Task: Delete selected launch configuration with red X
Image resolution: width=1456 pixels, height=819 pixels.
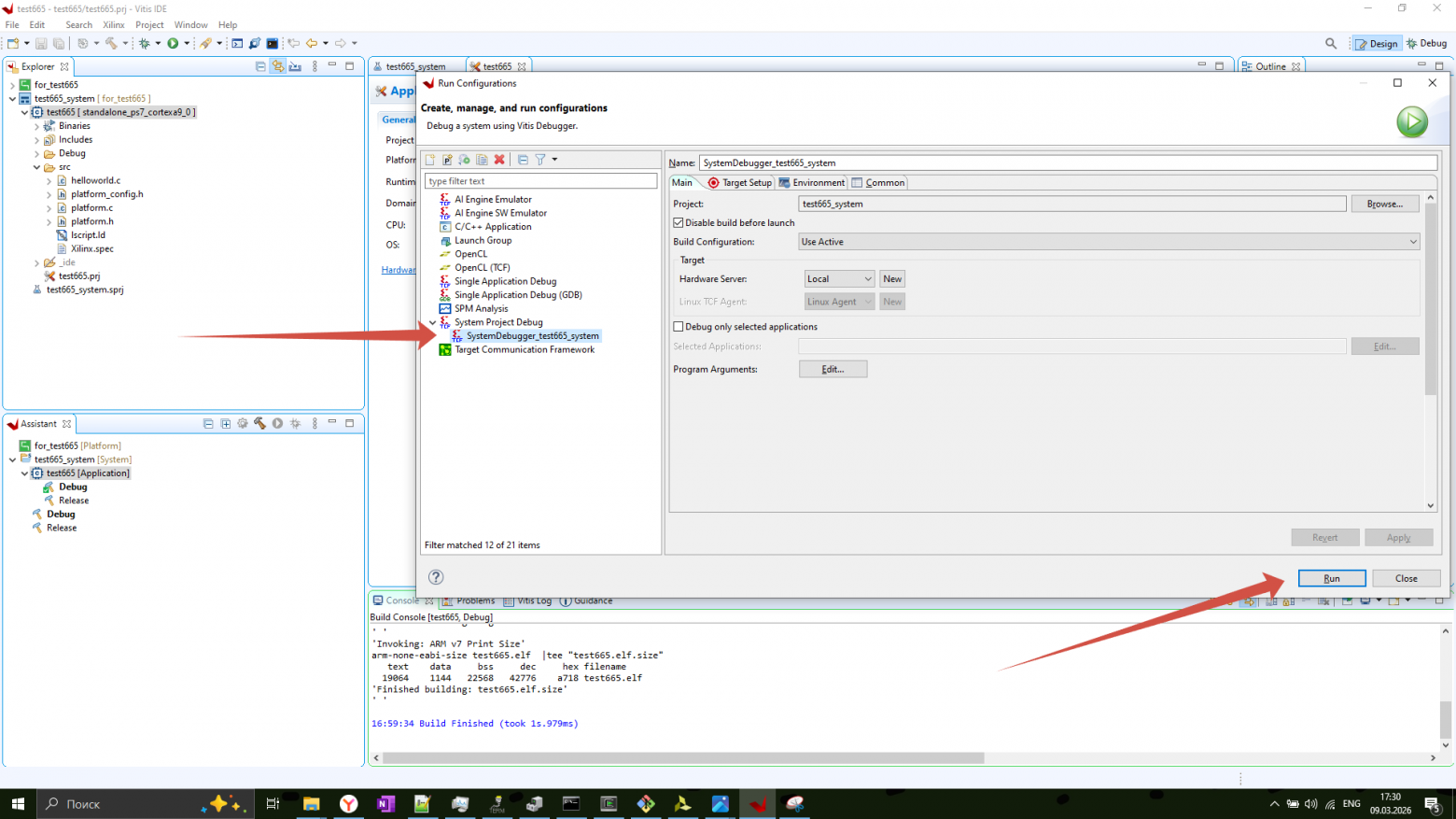Action: [499, 160]
